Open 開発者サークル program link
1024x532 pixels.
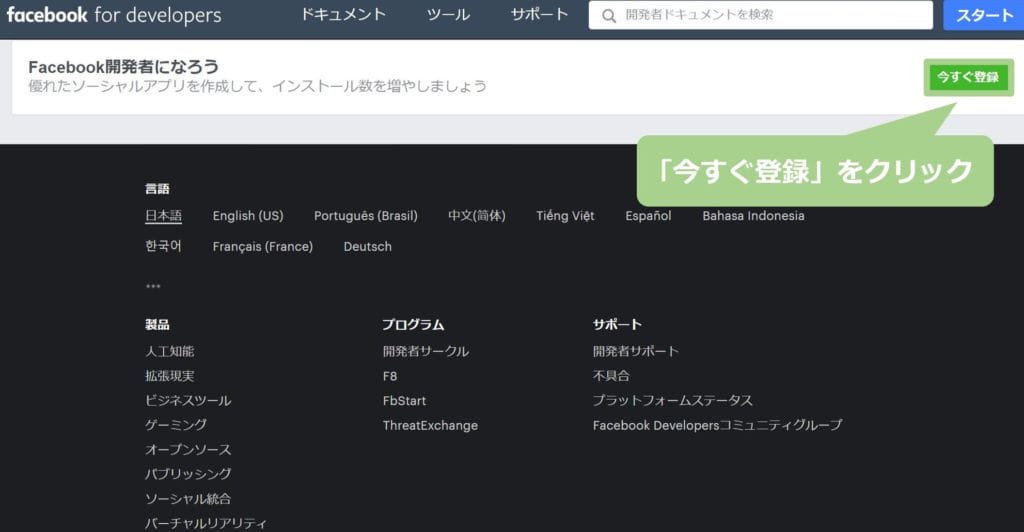coord(426,351)
